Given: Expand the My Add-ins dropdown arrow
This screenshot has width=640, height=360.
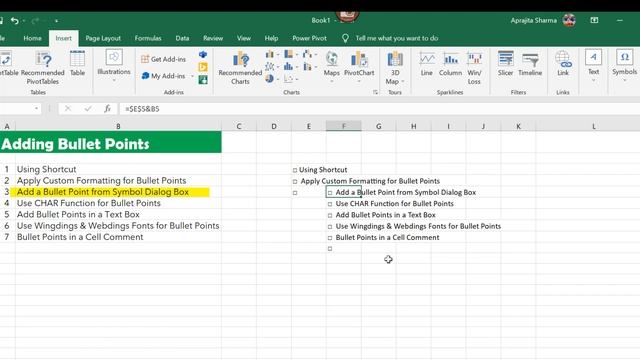Looking at the screenshot, I should click(192, 76).
